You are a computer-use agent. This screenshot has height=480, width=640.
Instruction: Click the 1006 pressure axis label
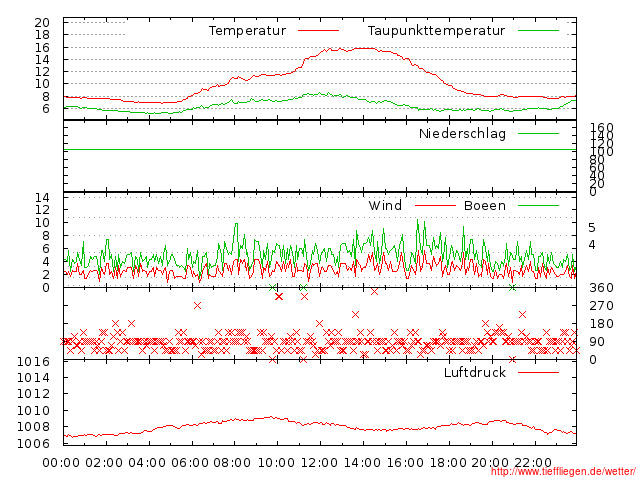[33, 443]
